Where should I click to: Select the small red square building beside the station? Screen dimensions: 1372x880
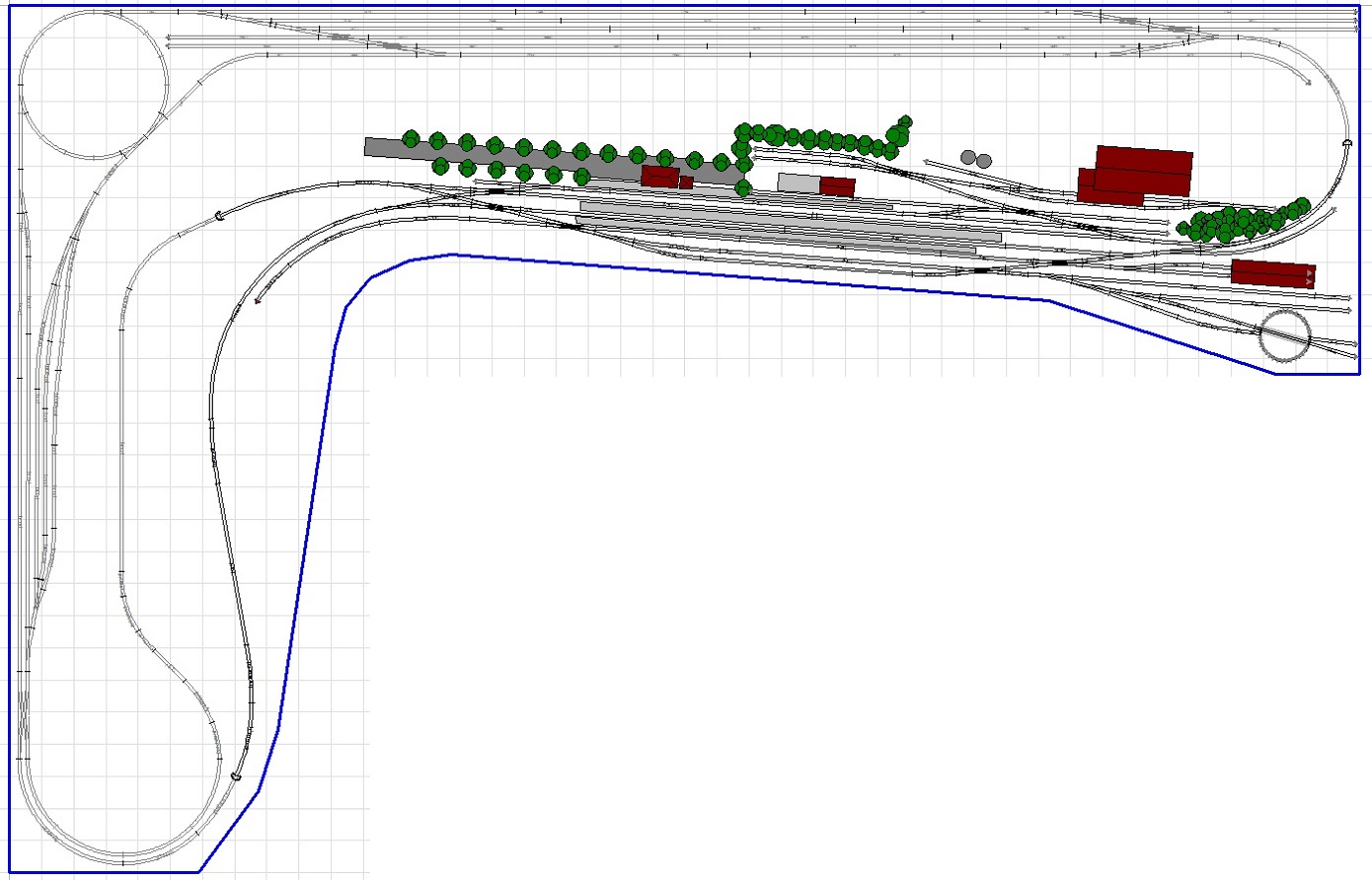(686, 183)
